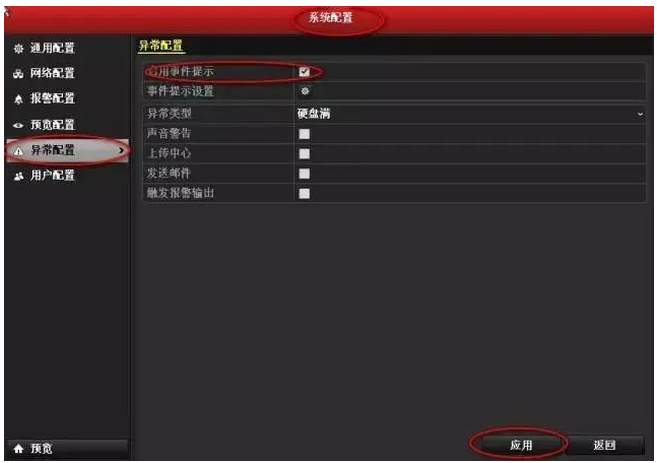Click the dropdown arrow at the right of 异常类型
Viewport: 657px width, 463px height.
640,114
